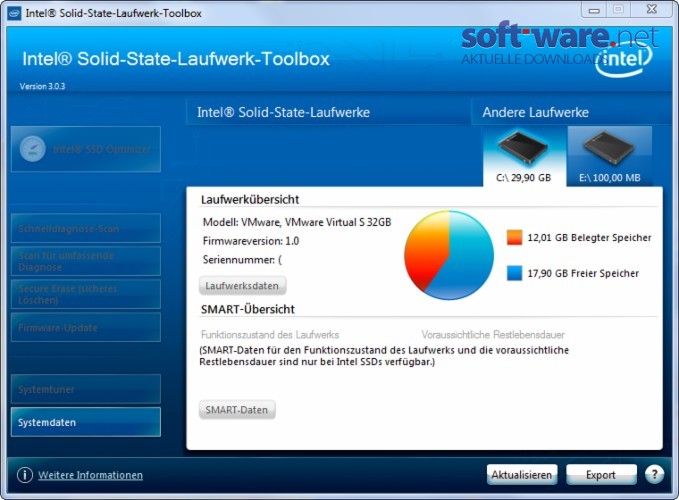
Task: Click the E: drive disk icon
Action: click(609, 148)
